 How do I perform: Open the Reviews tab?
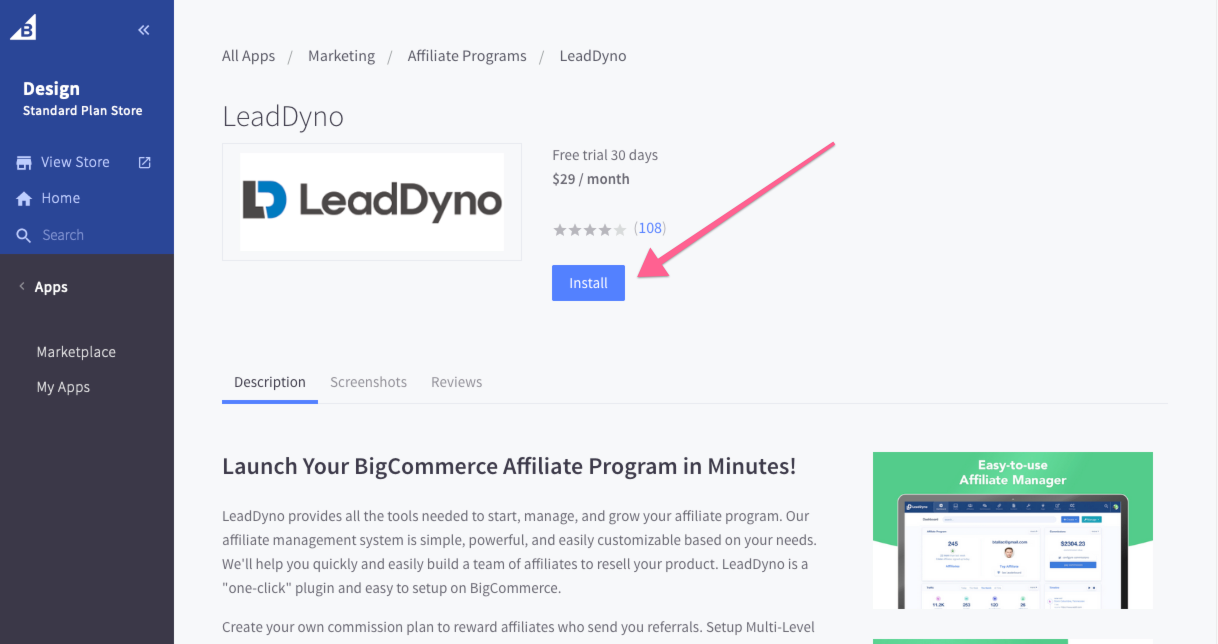point(456,382)
